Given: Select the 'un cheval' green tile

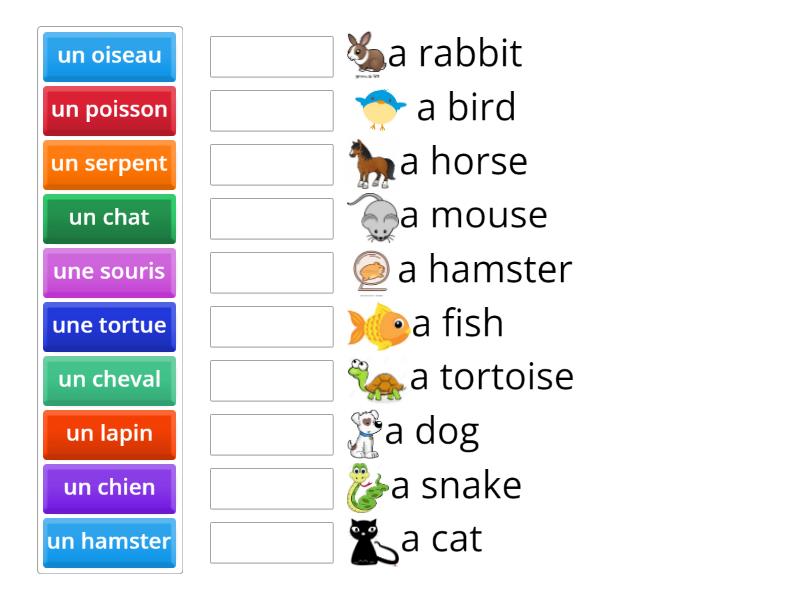Looking at the screenshot, I should click(x=109, y=379).
